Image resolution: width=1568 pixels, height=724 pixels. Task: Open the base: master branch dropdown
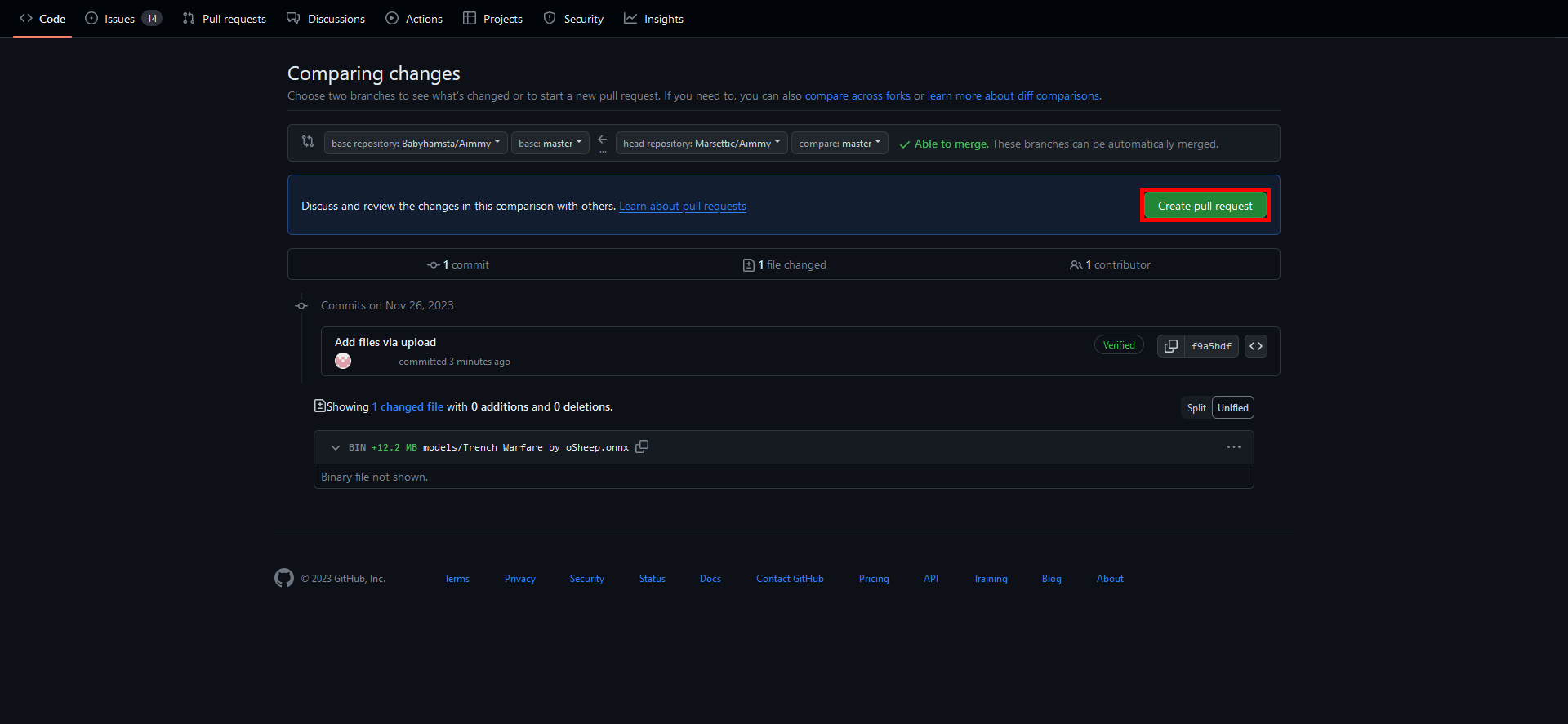(x=550, y=144)
